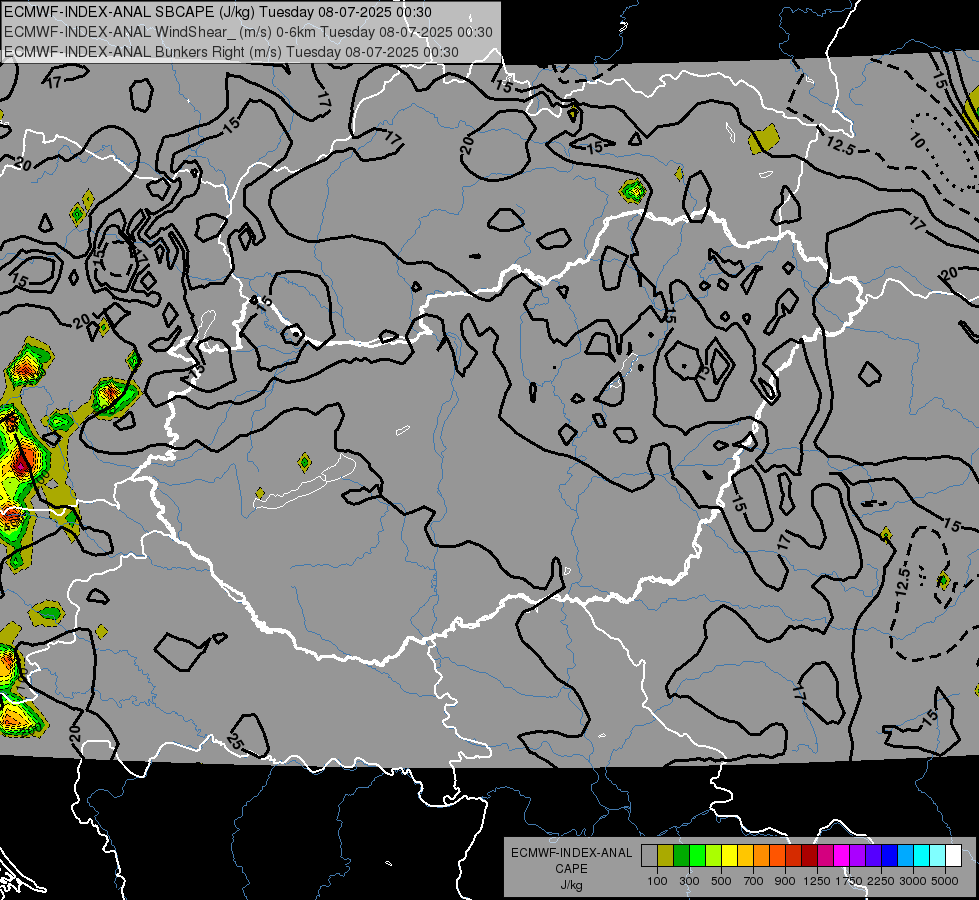This screenshot has height=900, width=979.
Task: Select the pink-magenta legend swatch after 1250
Action: (825, 856)
